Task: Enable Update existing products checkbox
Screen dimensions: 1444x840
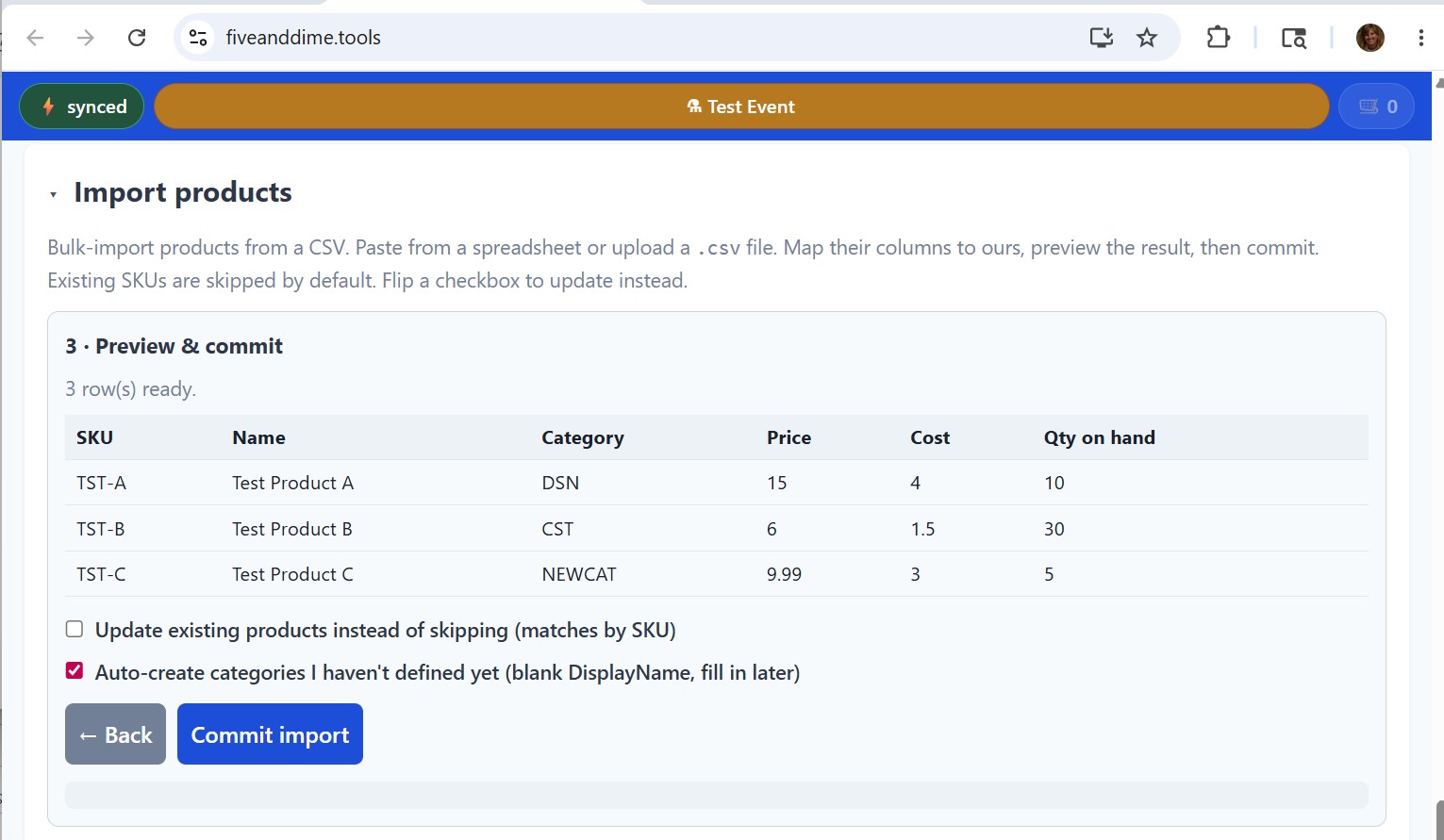Action: click(x=75, y=629)
